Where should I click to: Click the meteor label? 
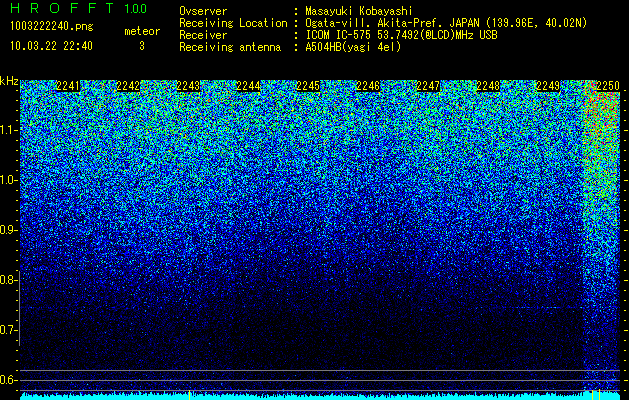coord(142,31)
